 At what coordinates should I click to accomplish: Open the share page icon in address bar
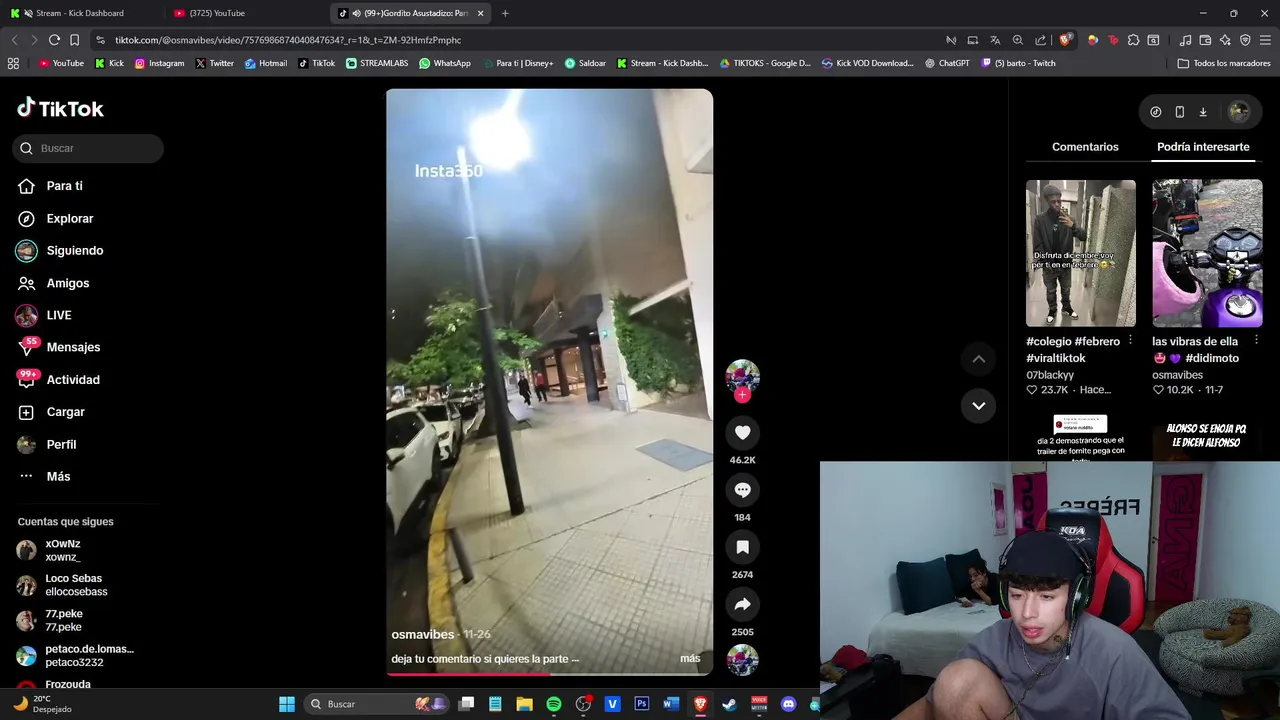1041,40
